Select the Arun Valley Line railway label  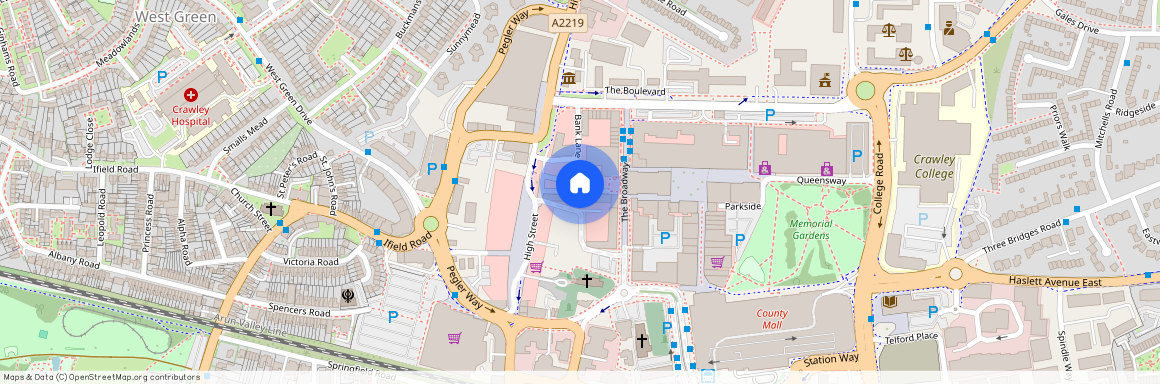coord(250,325)
